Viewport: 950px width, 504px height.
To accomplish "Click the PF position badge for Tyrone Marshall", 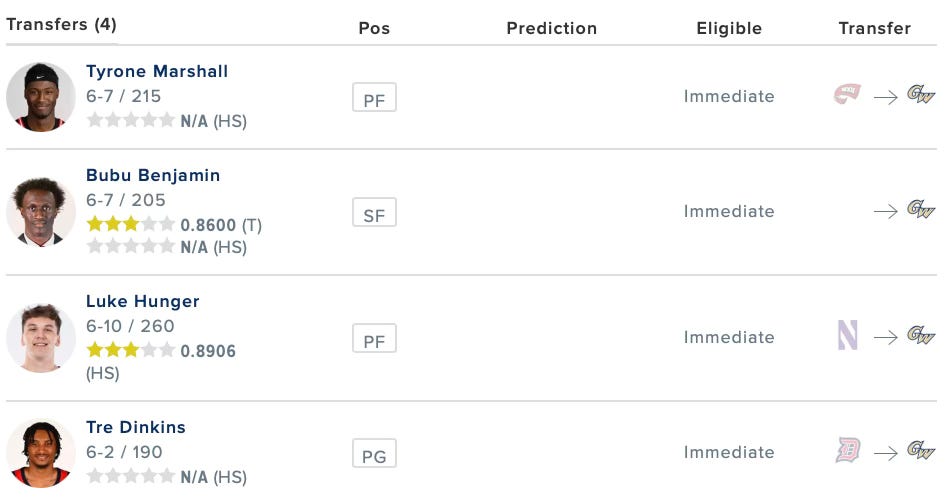I will pos(374,98).
